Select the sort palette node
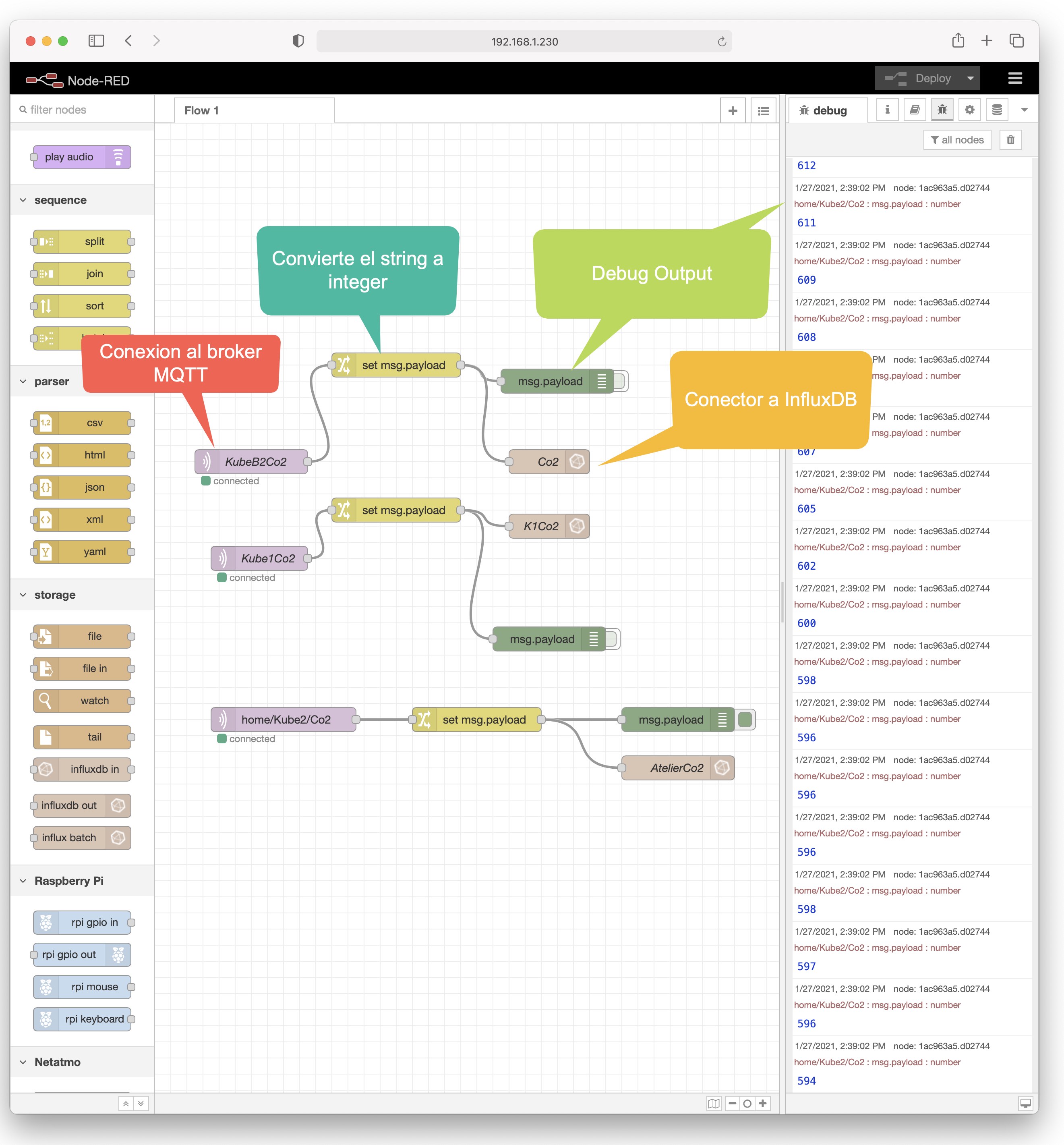 pyautogui.click(x=82, y=307)
